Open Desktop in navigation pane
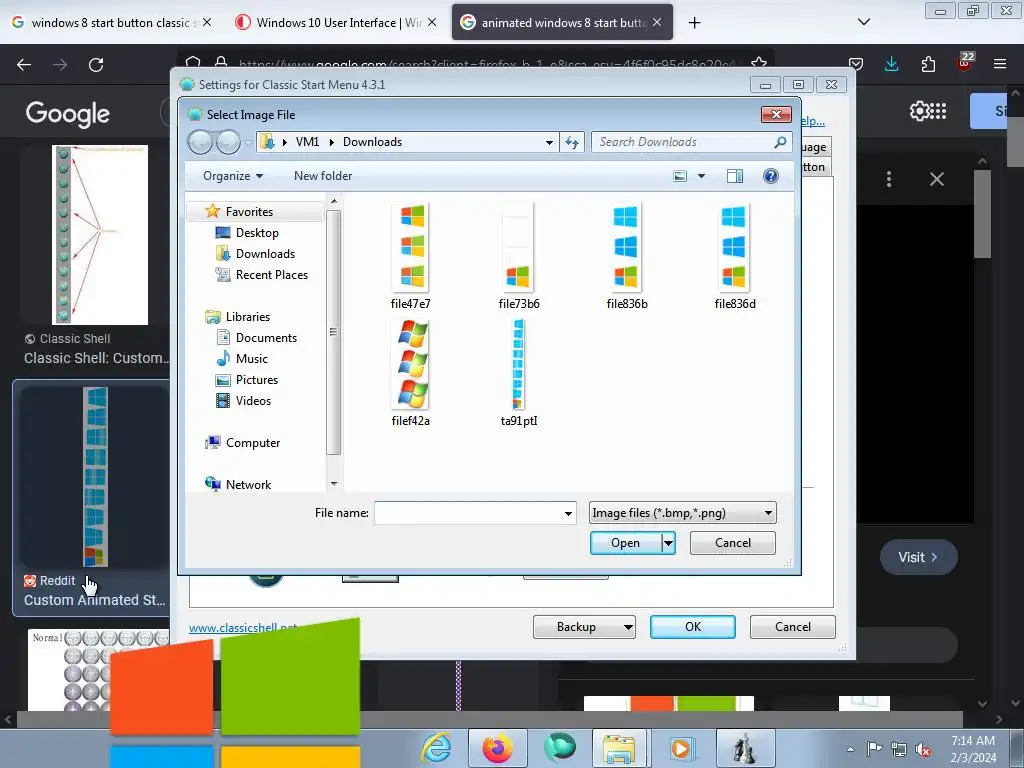1024x768 pixels. [257, 232]
